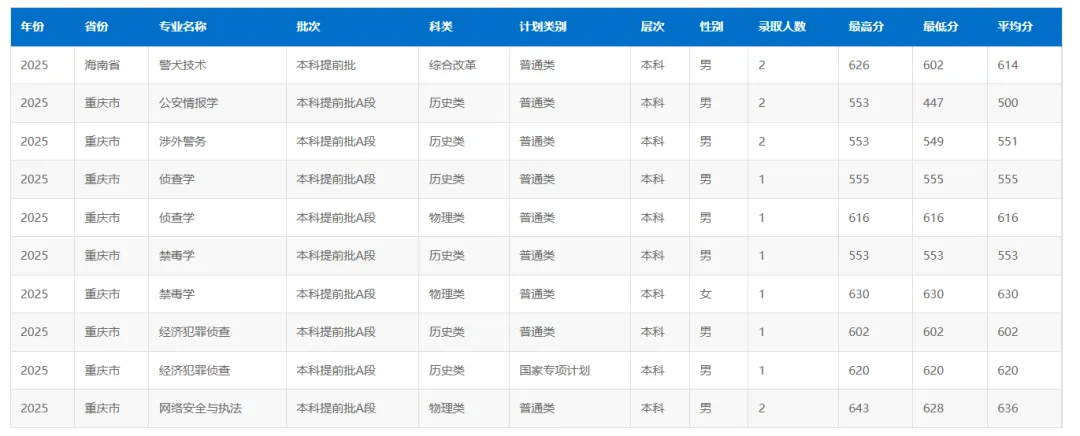This screenshot has width=1080, height=436.
Task: Select 最高分 555 in 侦查学 row
Action: pos(859,179)
